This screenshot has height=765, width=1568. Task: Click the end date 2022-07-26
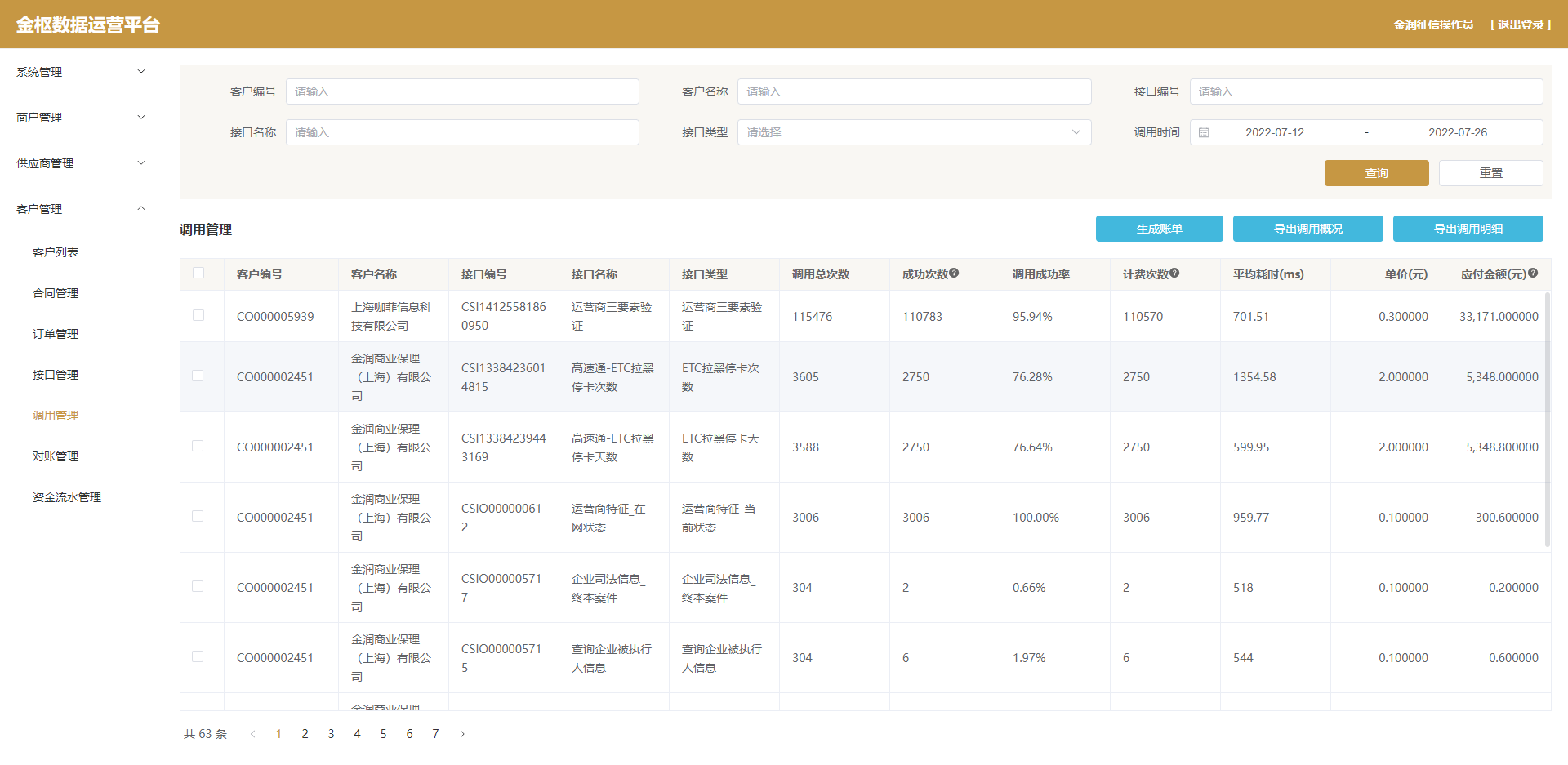[1458, 132]
